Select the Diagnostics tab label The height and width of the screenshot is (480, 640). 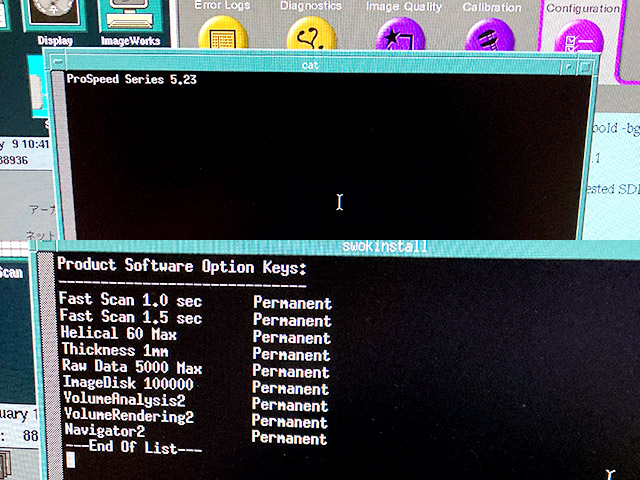(311, 6)
